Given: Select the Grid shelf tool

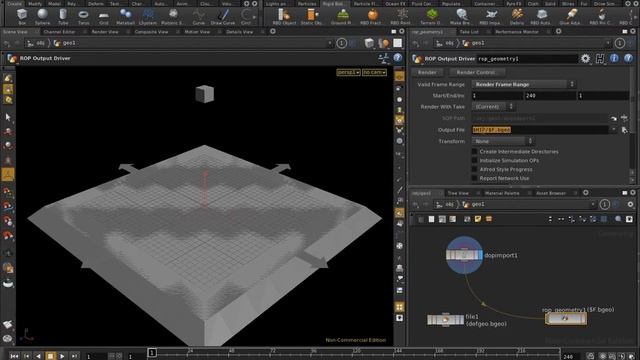Looking at the screenshot, I should click(104, 16).
